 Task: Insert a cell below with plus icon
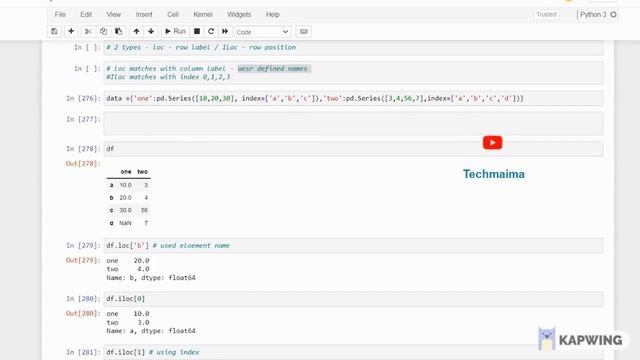(x=71, y=31)
